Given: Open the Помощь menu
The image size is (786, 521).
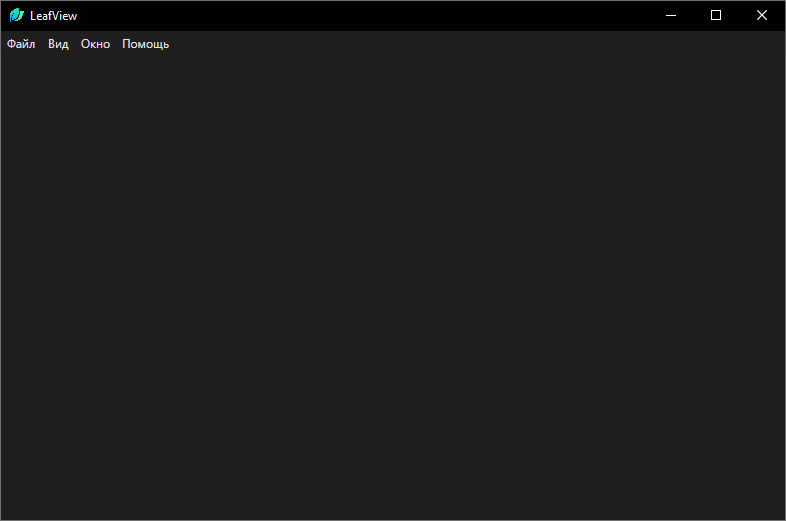Looking at the screenshot, I should click(x=145, y=44).
